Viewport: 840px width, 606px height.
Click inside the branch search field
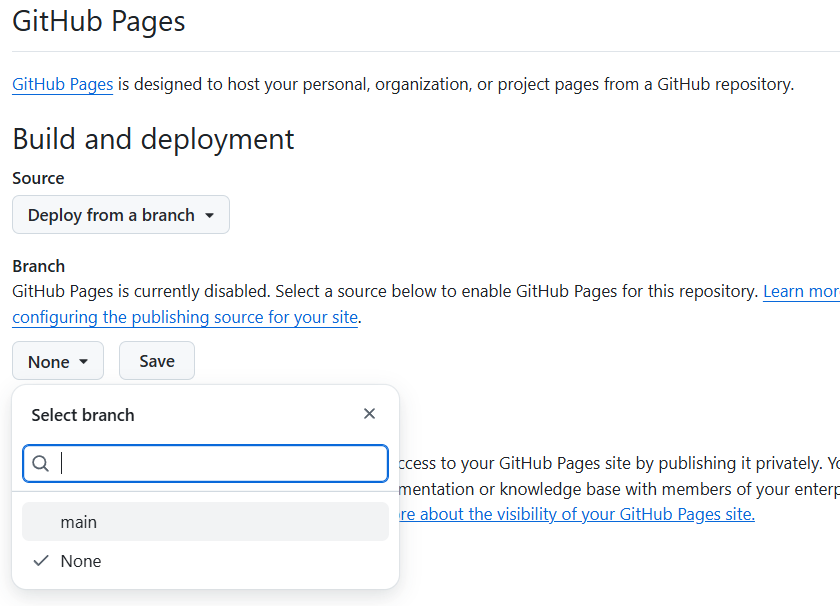[x=205, y=463]
